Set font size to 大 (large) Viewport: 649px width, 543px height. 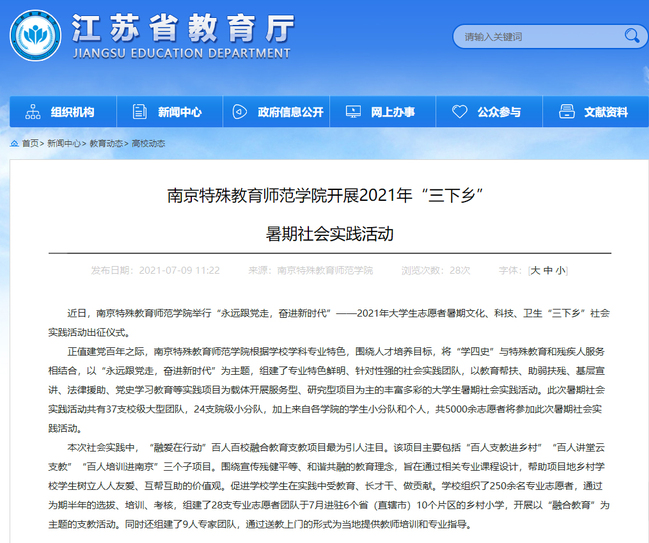[535, 271]
